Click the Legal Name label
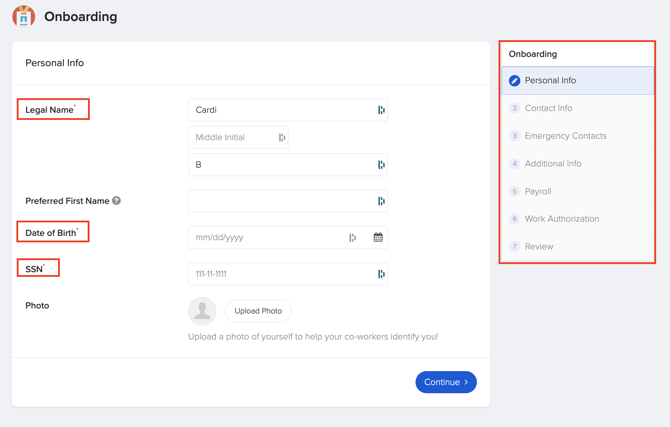Viewport: 670px width, 427px height. pos(50,110)
